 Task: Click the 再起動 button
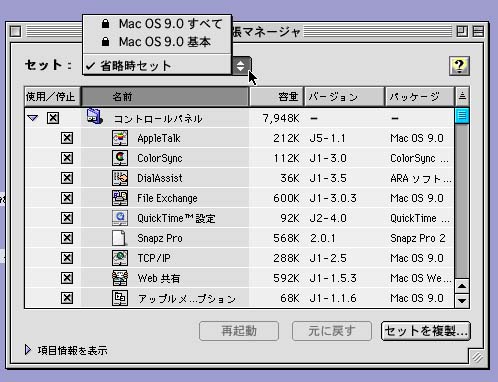239,331
